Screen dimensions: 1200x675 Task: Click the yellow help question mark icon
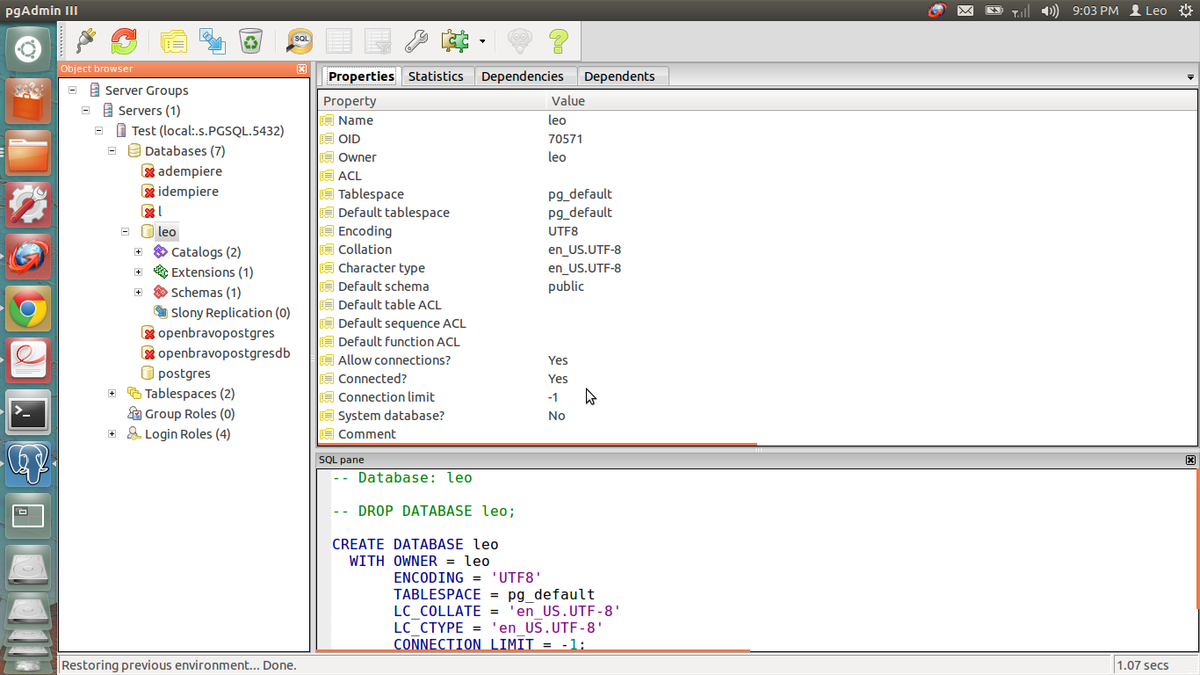(x=558, y=41)
